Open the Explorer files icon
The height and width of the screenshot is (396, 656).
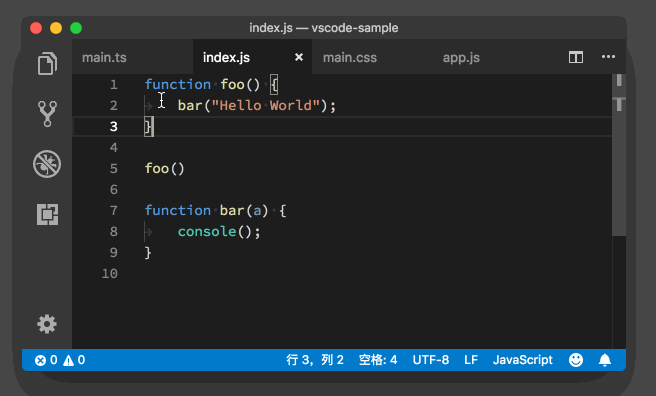47,64
